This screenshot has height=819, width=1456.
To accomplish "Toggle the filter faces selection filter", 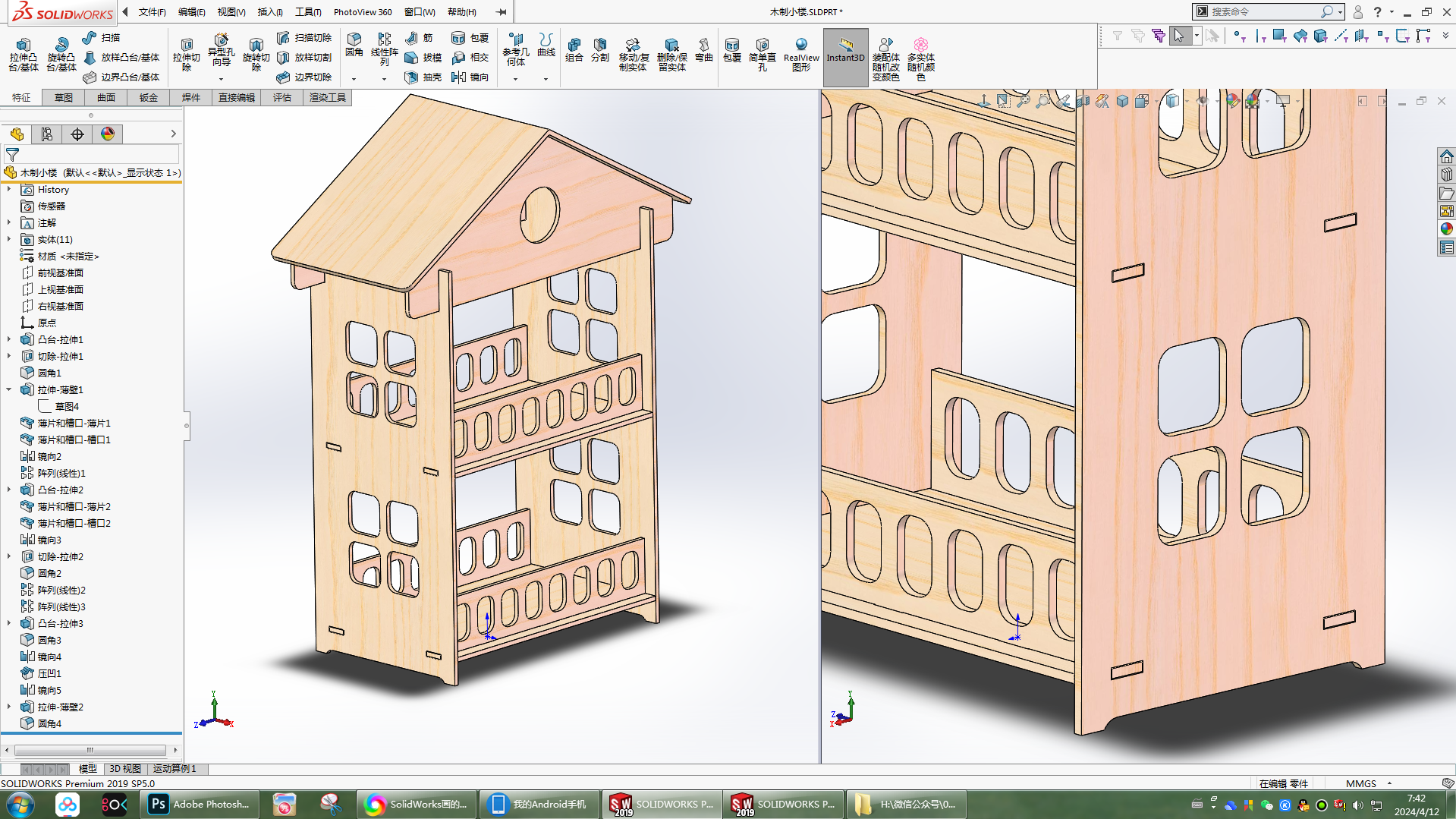I will [1280, 36].
